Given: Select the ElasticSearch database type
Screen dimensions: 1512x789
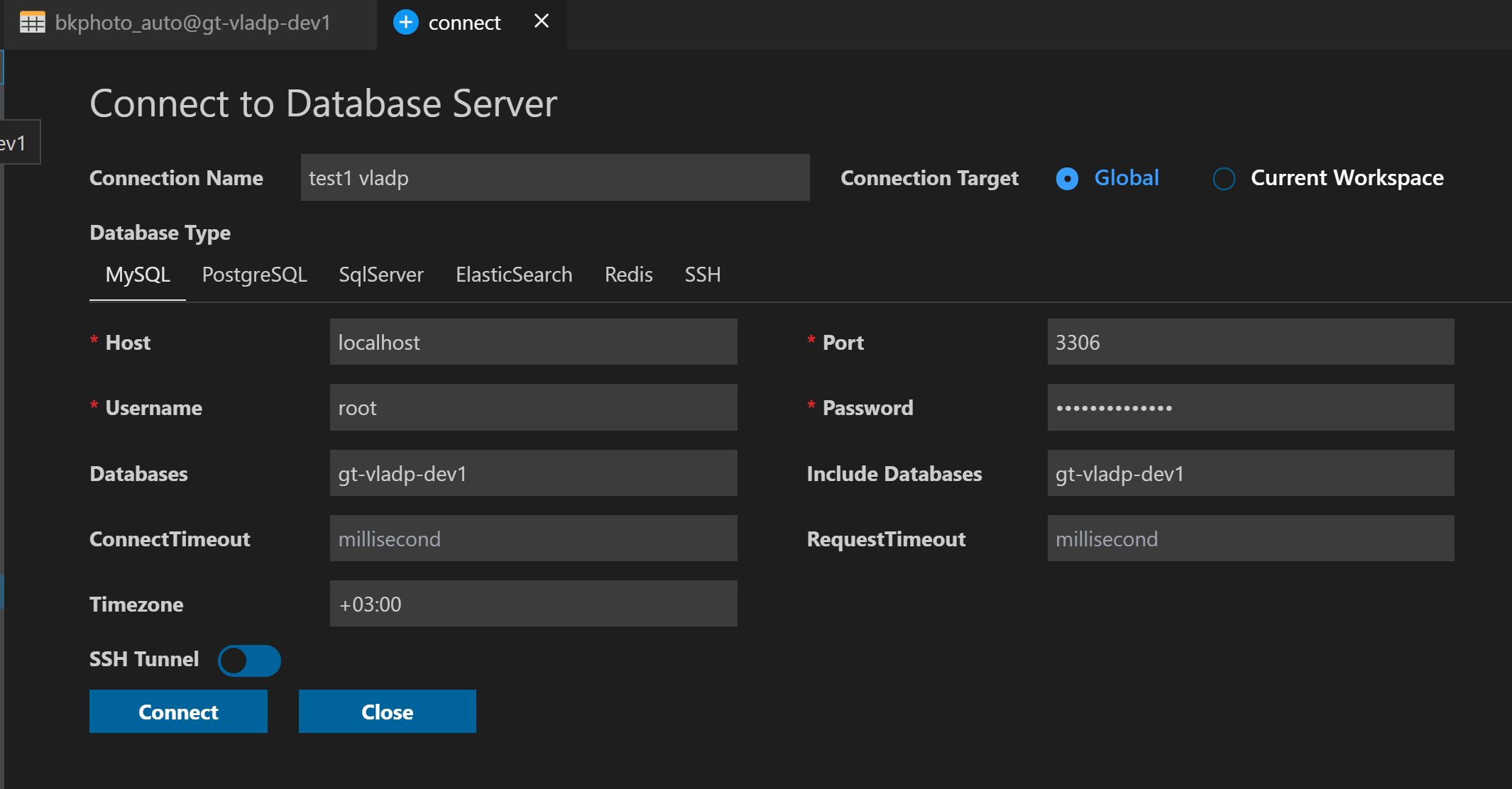Looking at the screenshot, I should click(513, 275).
